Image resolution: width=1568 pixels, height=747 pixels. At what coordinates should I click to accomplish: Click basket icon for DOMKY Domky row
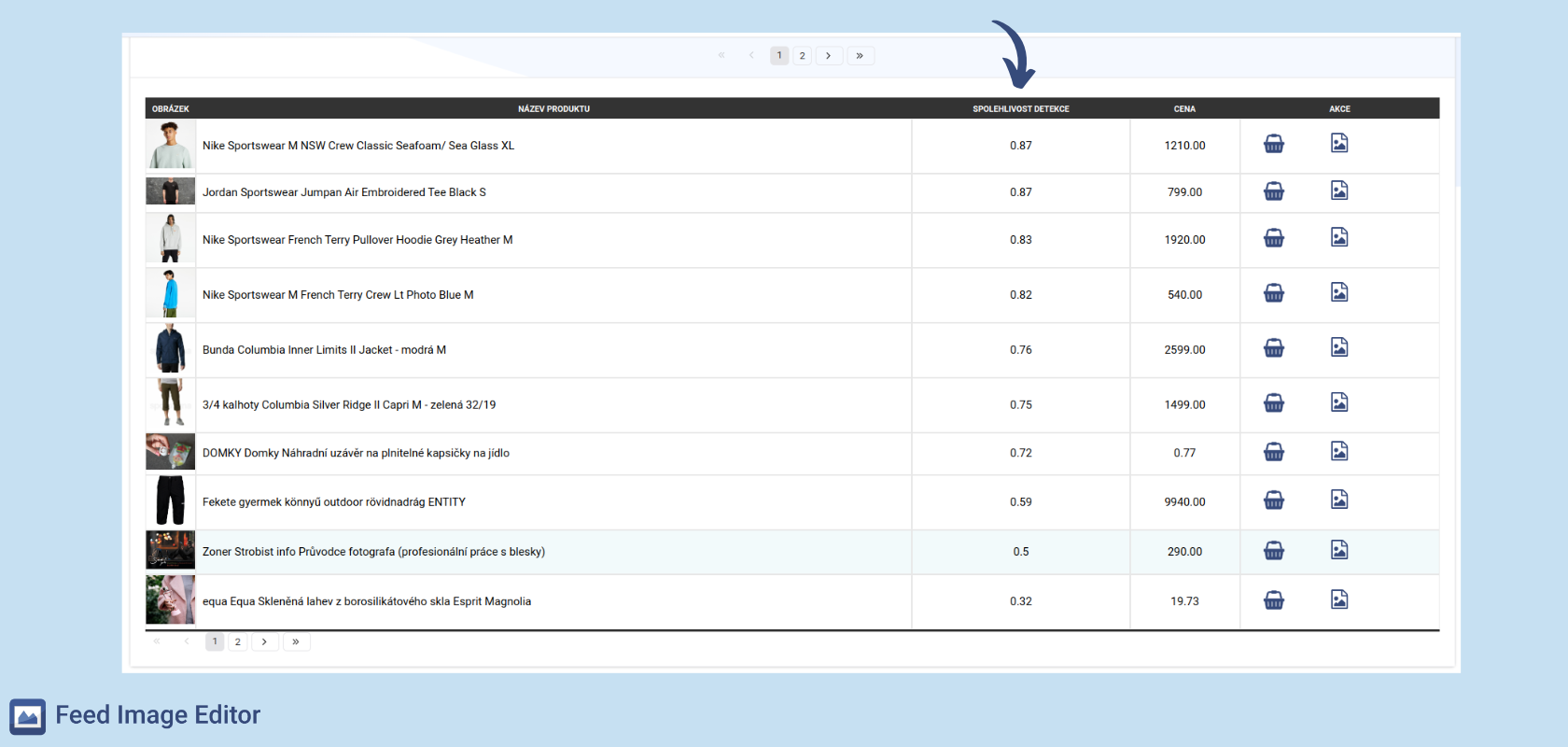coord(1274,452)
